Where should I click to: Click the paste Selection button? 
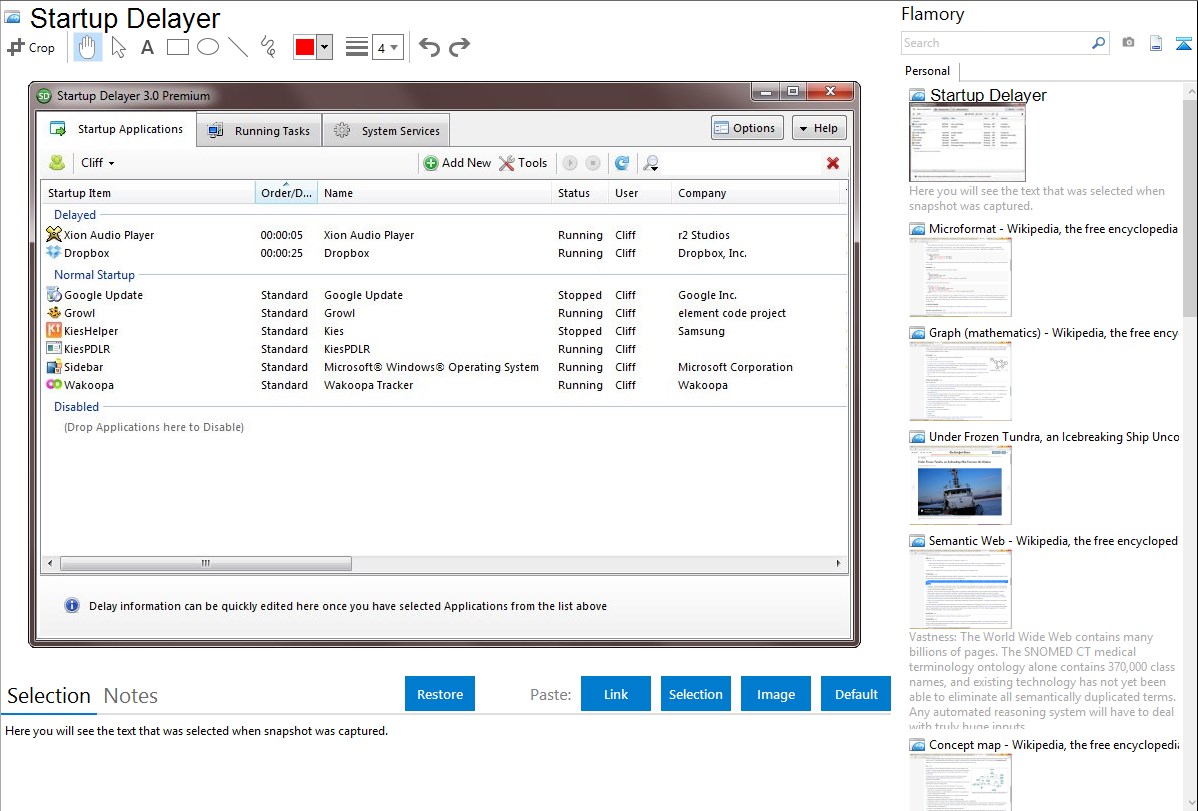695,693
